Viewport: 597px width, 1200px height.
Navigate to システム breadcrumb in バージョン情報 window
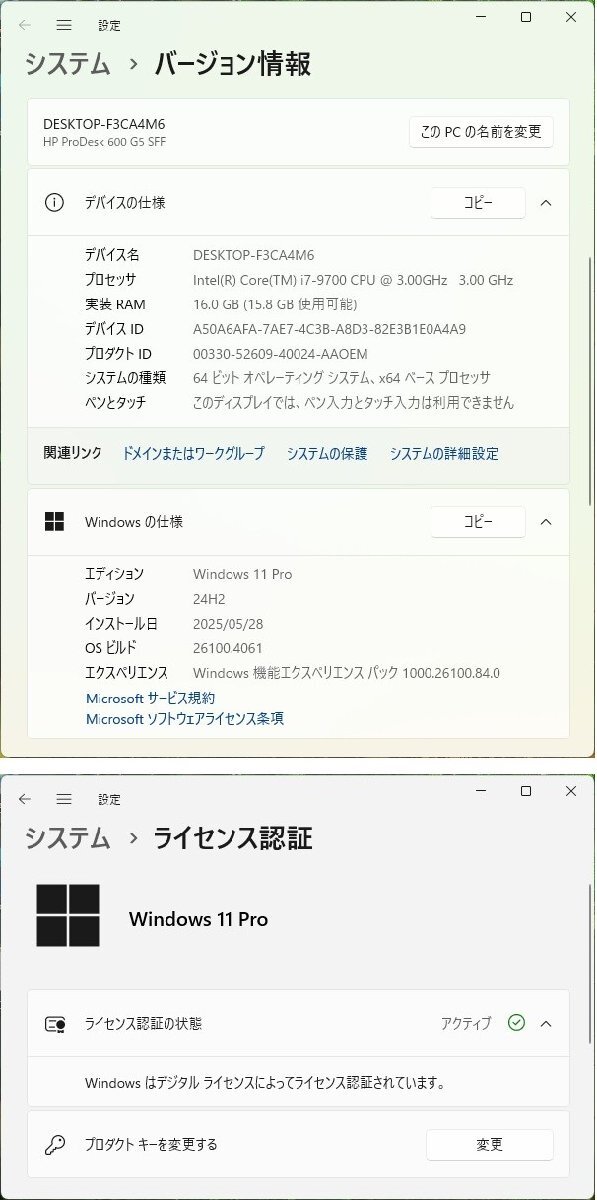[68, 64]
